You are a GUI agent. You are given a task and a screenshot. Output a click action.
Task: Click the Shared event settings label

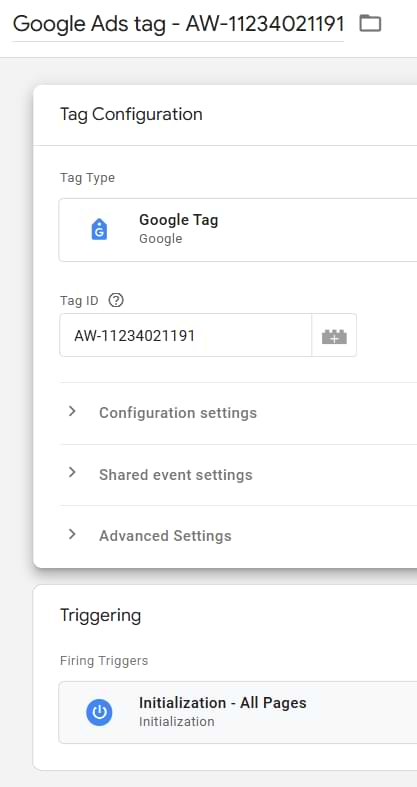click(176, 474)
